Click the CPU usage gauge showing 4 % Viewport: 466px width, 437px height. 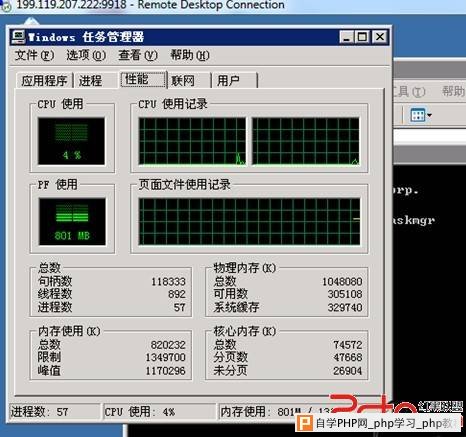(x=71, y=141)
